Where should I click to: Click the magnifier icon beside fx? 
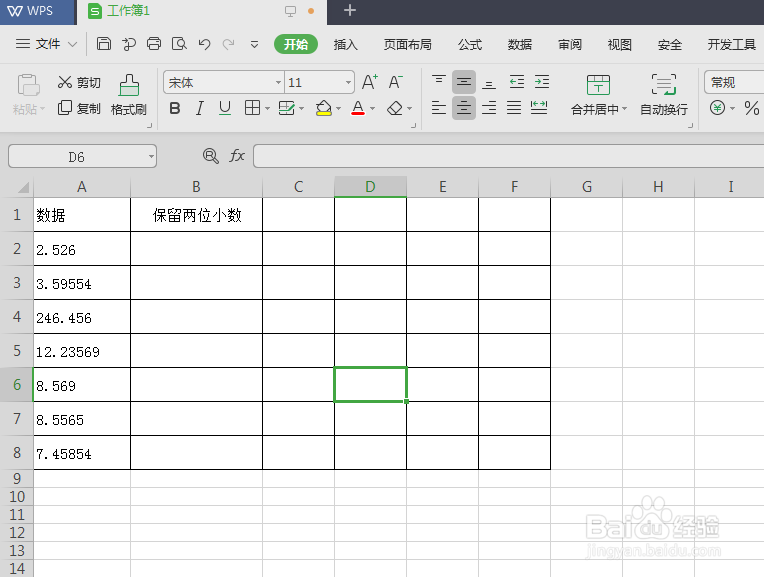coord(210,156)
